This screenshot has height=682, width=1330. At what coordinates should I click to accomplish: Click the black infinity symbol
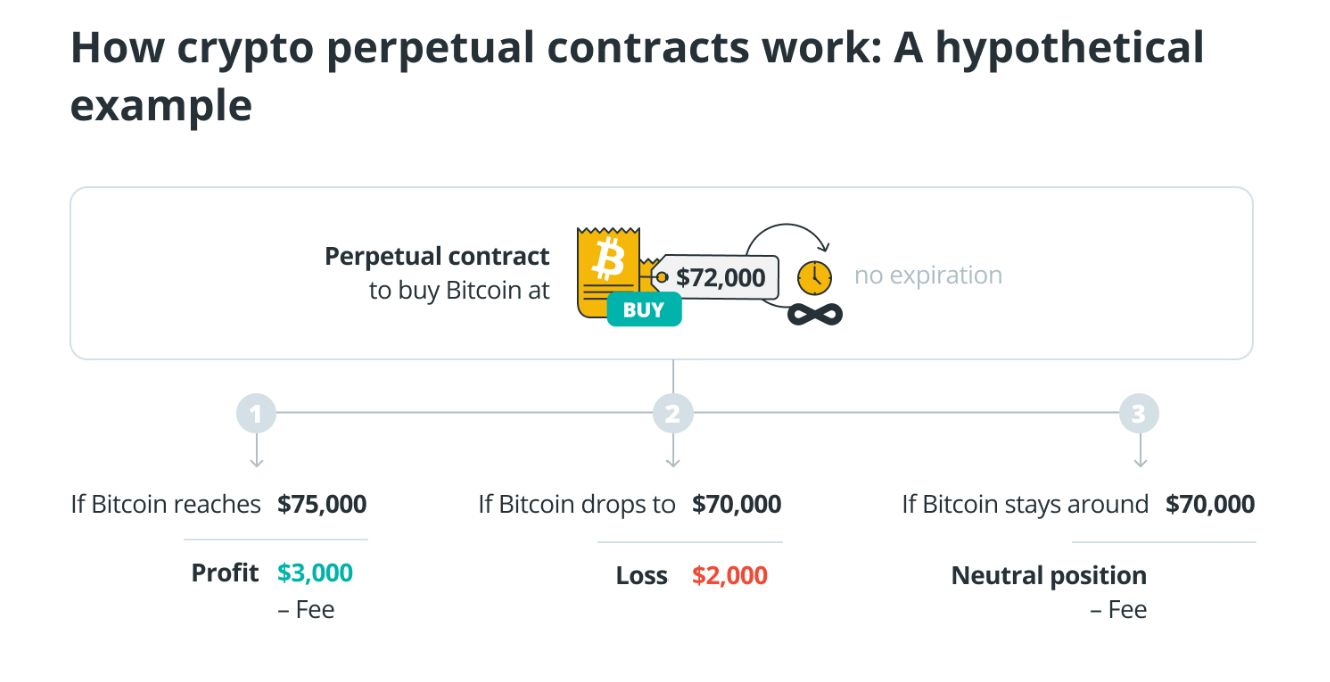[815, 313]
